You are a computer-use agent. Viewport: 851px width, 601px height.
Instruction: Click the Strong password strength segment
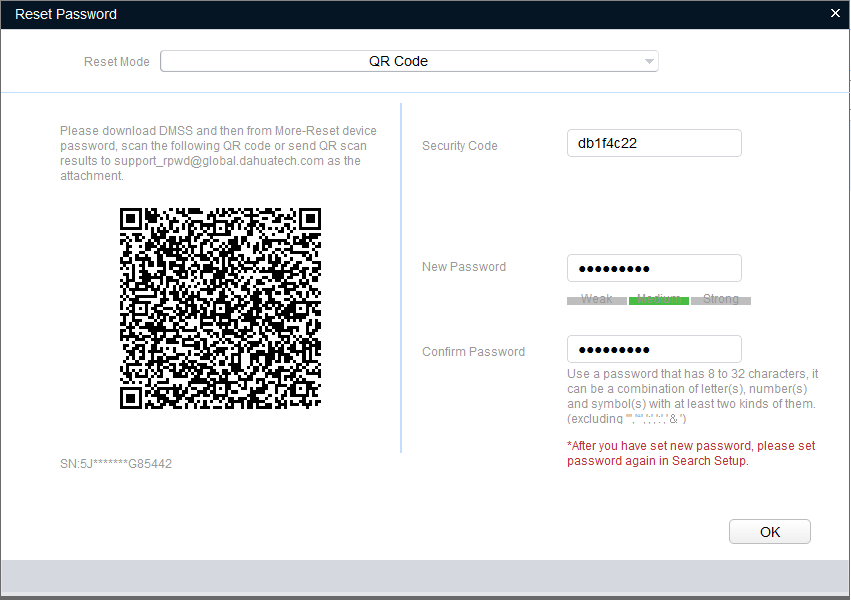click(x=721, y=300)
